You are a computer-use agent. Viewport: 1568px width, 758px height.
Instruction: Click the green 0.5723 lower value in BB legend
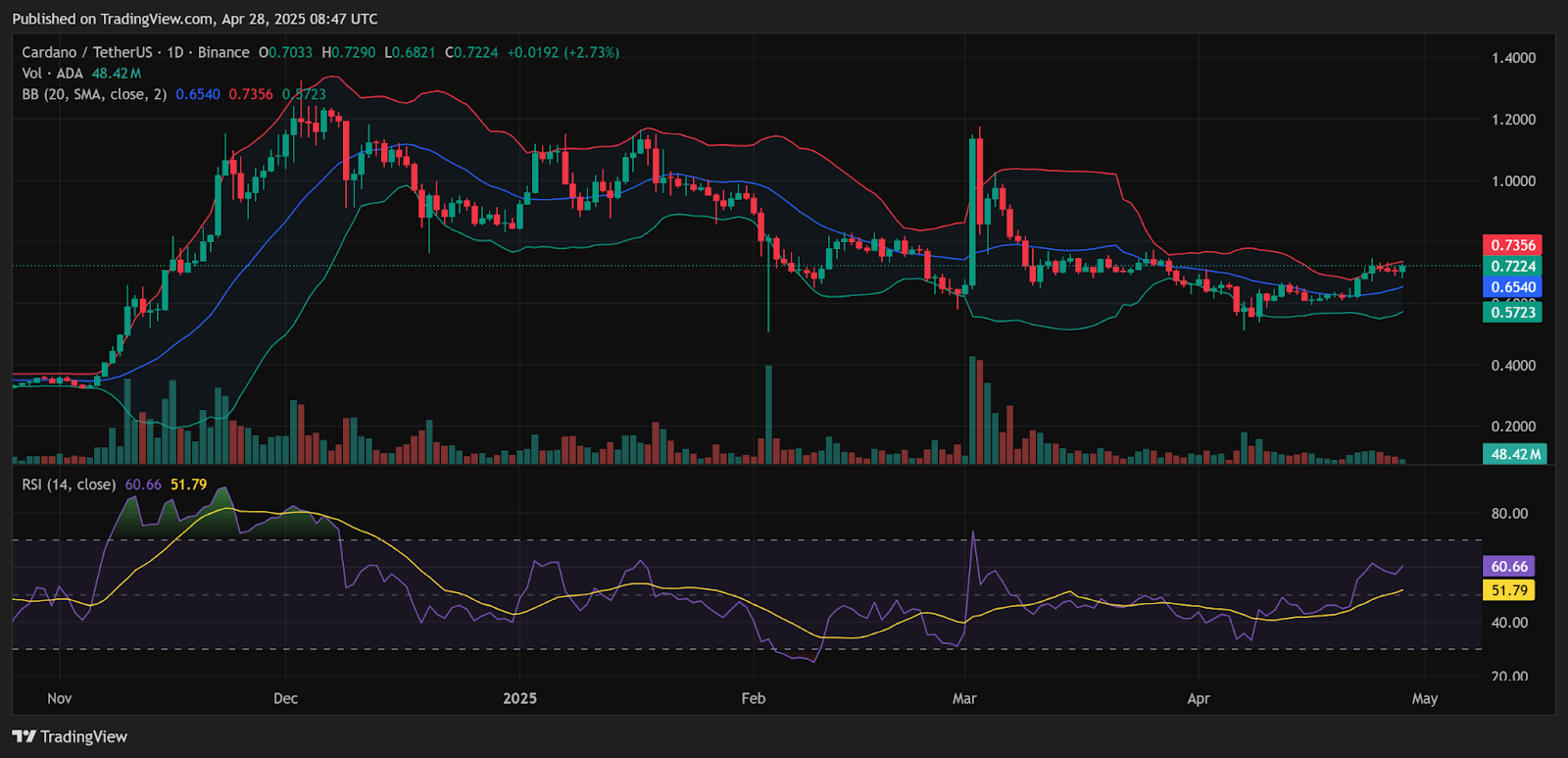coord(304,94)
